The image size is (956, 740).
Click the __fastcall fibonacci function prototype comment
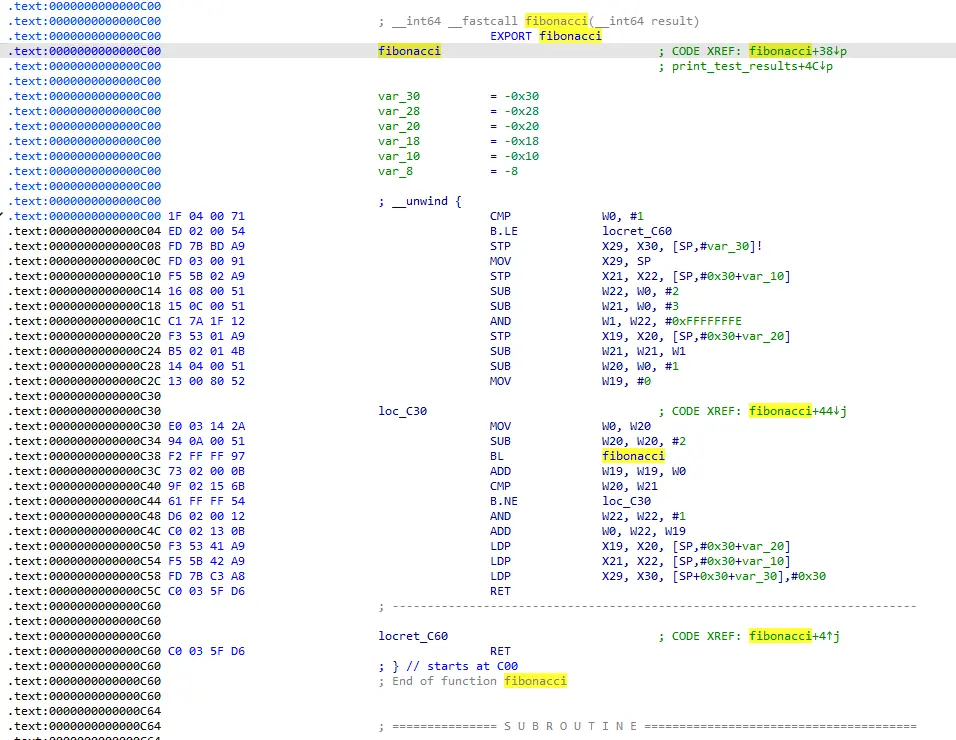pos(539,21)
